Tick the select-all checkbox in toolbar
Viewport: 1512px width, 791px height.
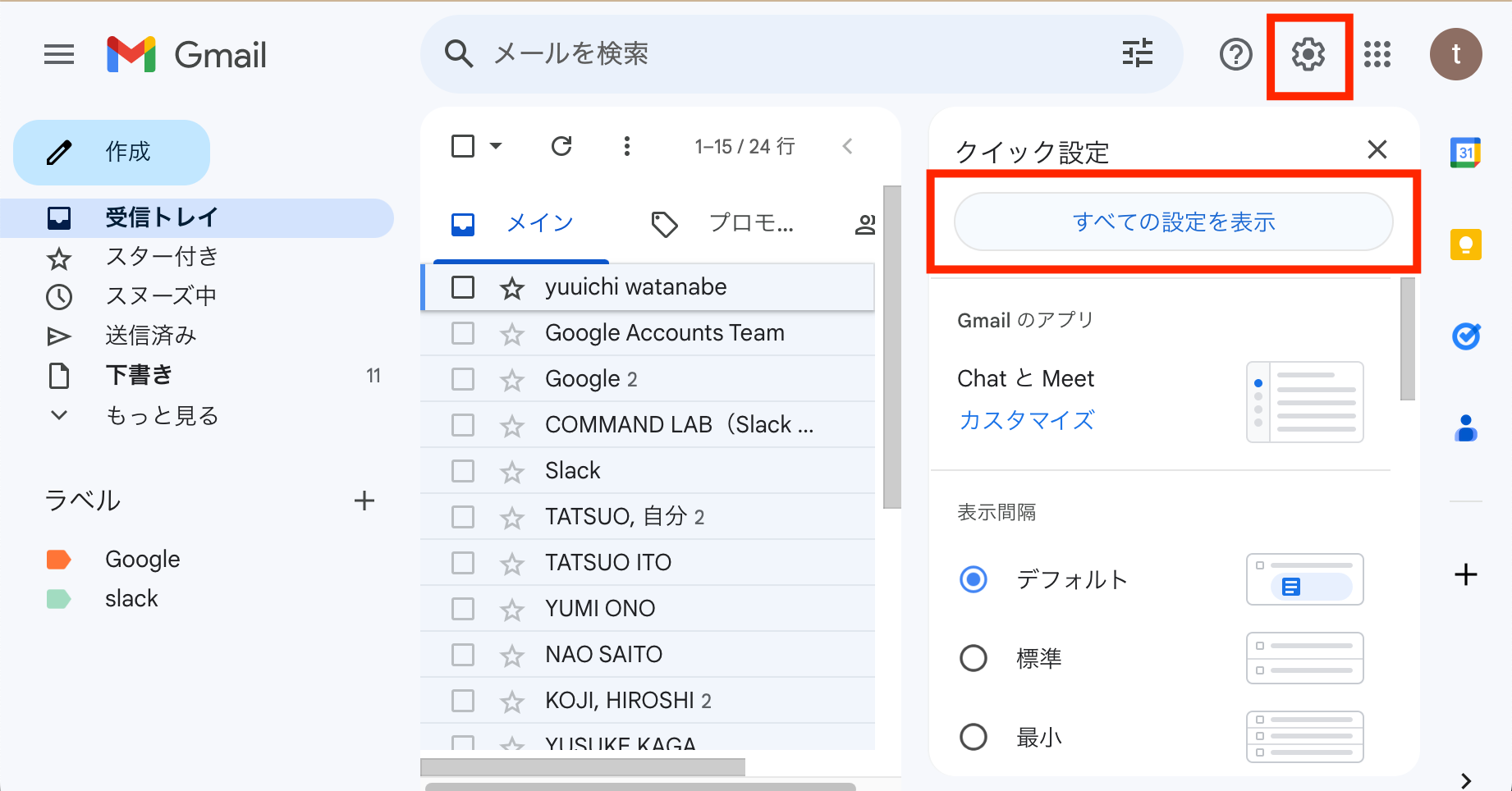pyautogui.click(x=463, y=146)
